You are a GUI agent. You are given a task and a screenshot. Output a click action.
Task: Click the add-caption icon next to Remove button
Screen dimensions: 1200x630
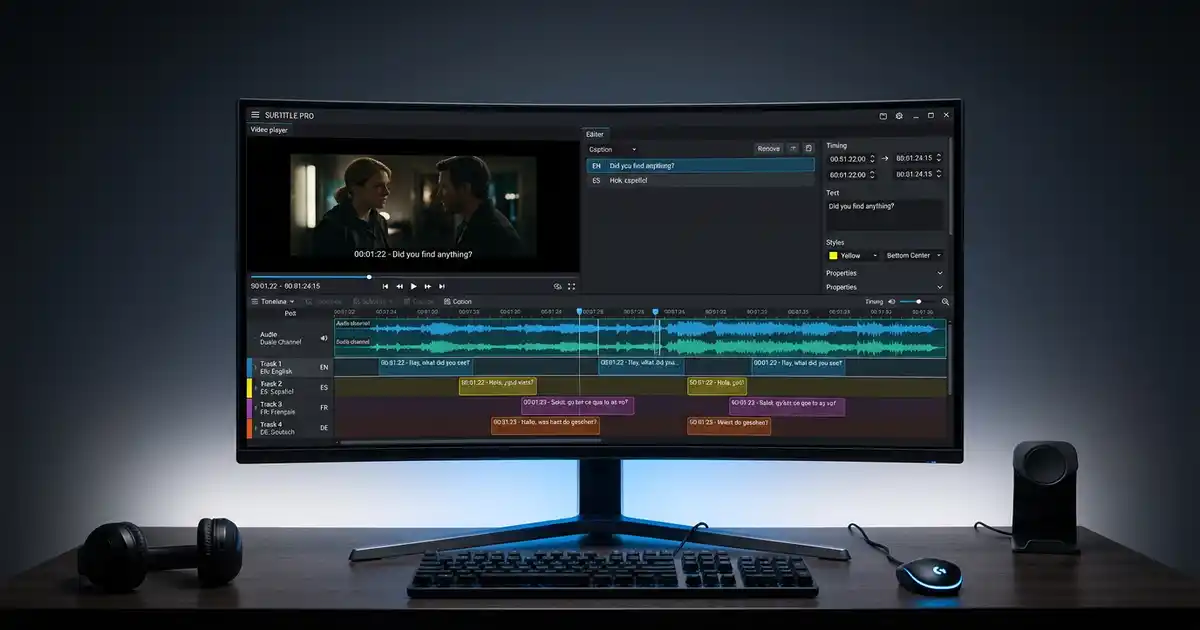pyautogui.click(x=793, y=148)
